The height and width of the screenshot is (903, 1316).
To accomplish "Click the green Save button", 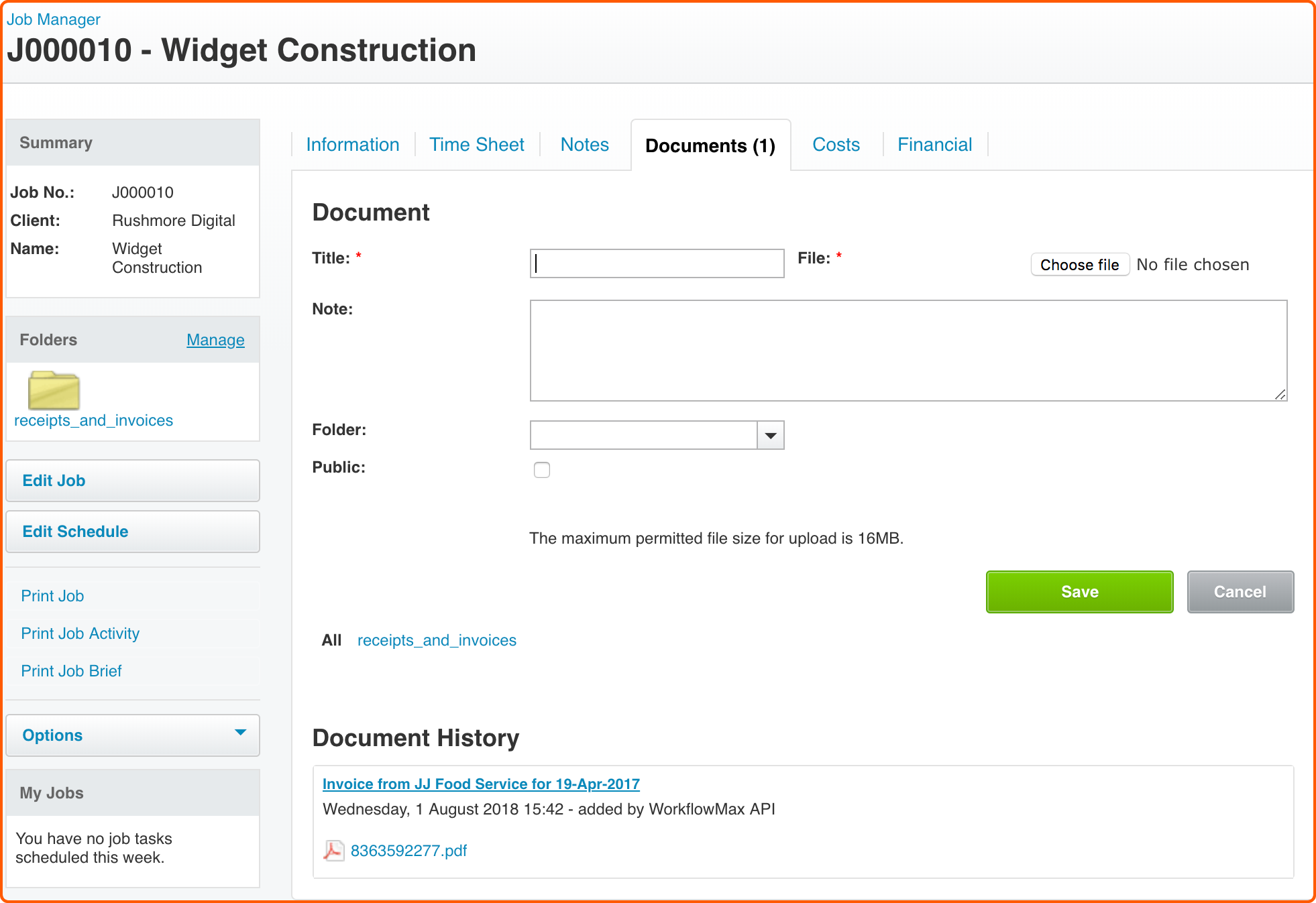I will coord(1080,592).
